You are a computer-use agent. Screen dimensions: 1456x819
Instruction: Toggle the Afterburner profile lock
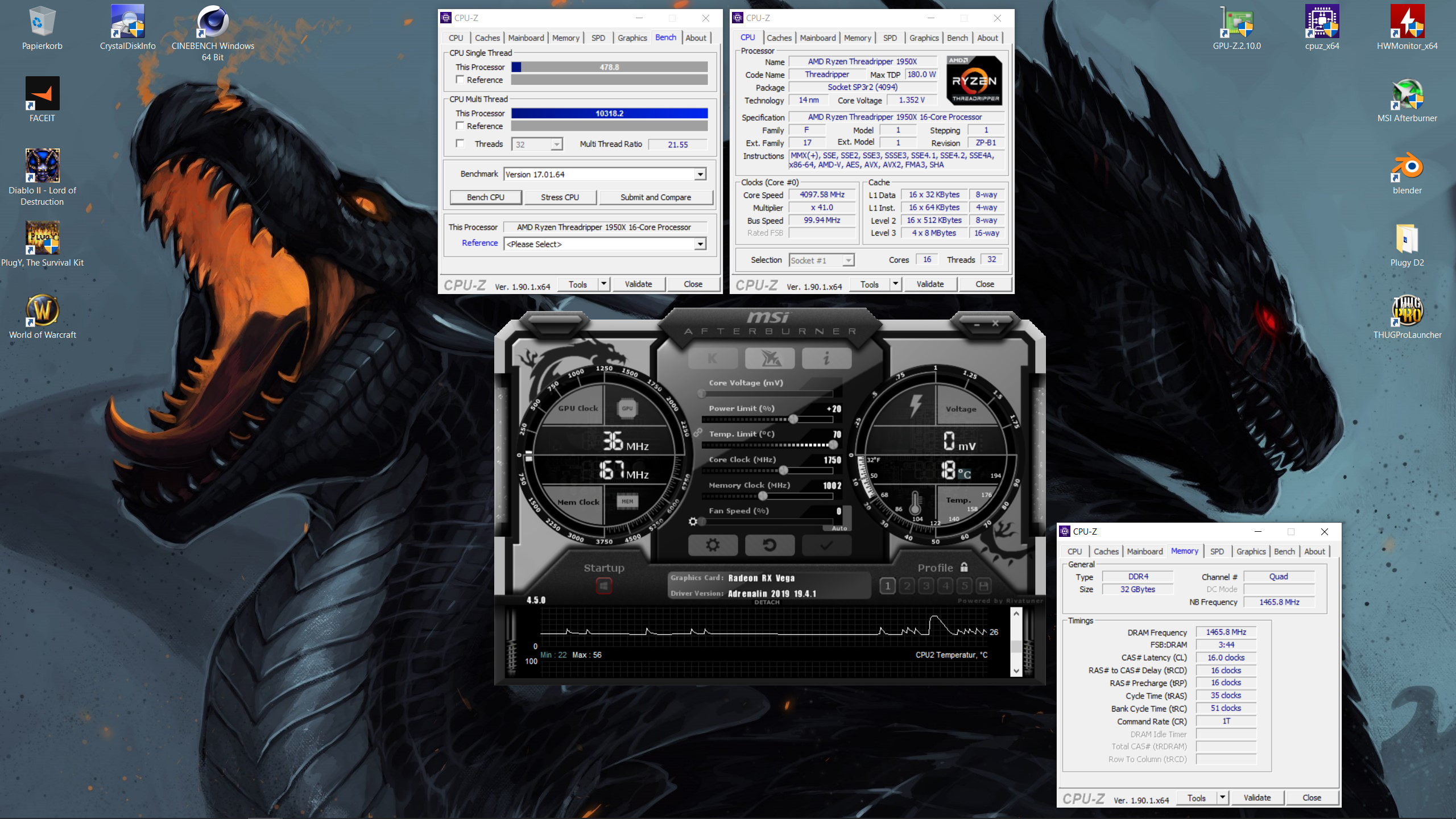964,567
